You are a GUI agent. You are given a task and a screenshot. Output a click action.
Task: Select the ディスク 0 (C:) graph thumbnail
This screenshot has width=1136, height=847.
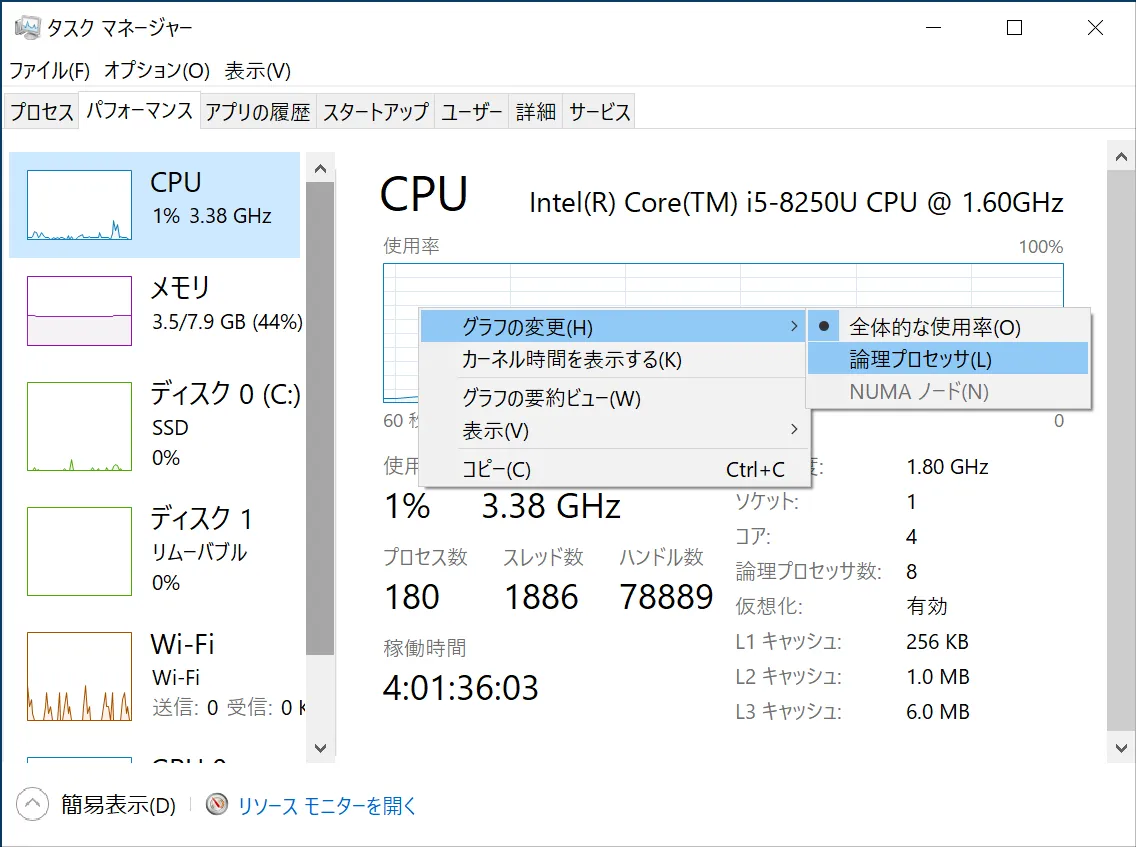click(x=80, y=427)
